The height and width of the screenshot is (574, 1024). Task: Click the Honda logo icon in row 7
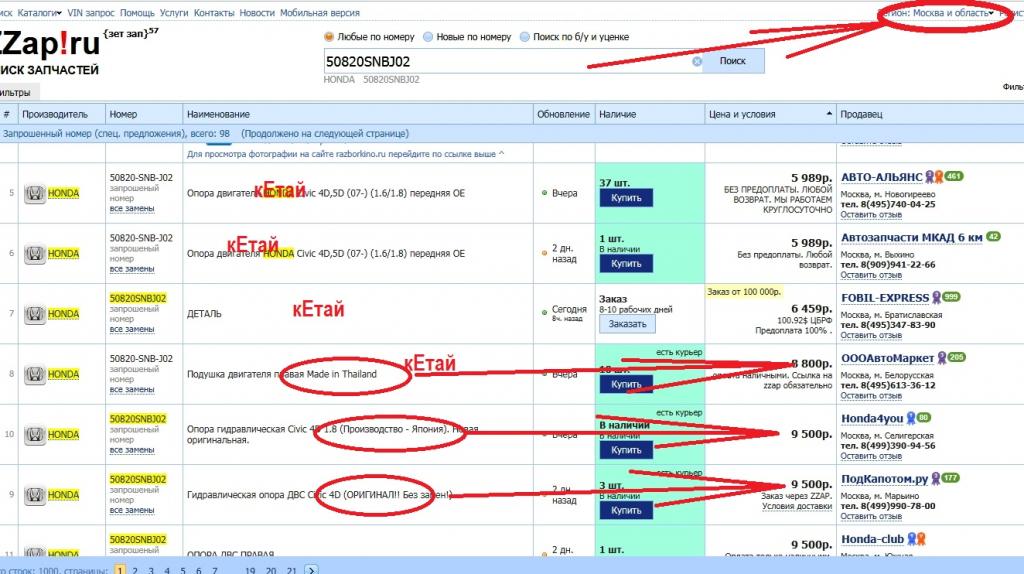[35, 314]
